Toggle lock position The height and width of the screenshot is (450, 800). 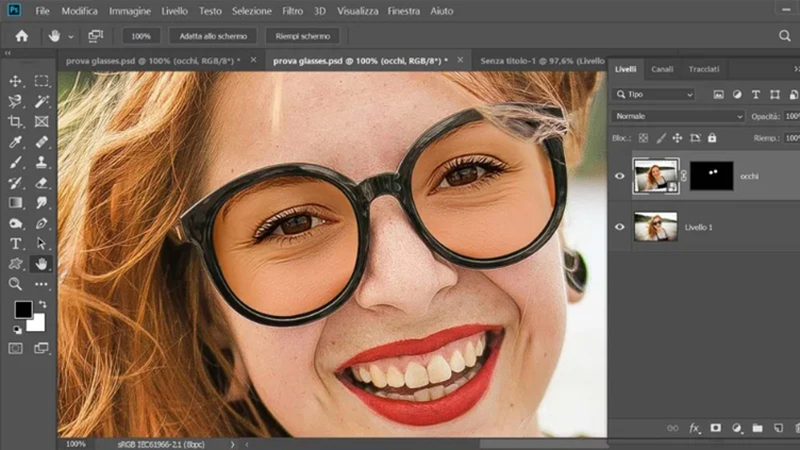[x=677, y=138]
